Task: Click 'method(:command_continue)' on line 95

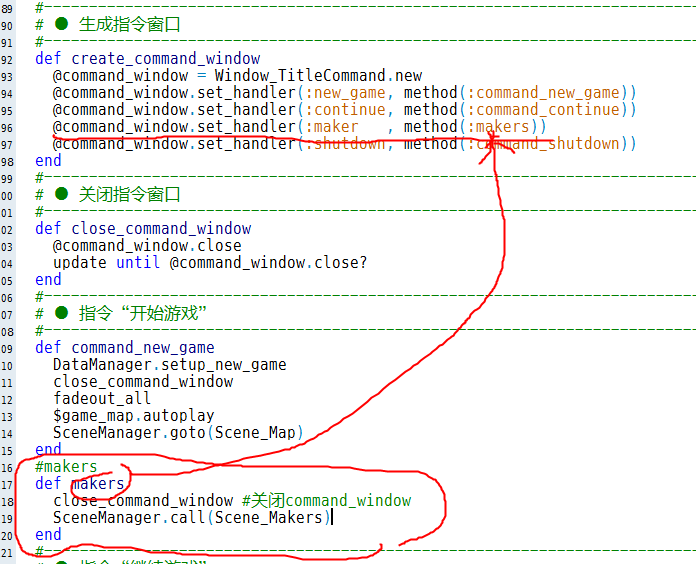Action: coord(520,110)
